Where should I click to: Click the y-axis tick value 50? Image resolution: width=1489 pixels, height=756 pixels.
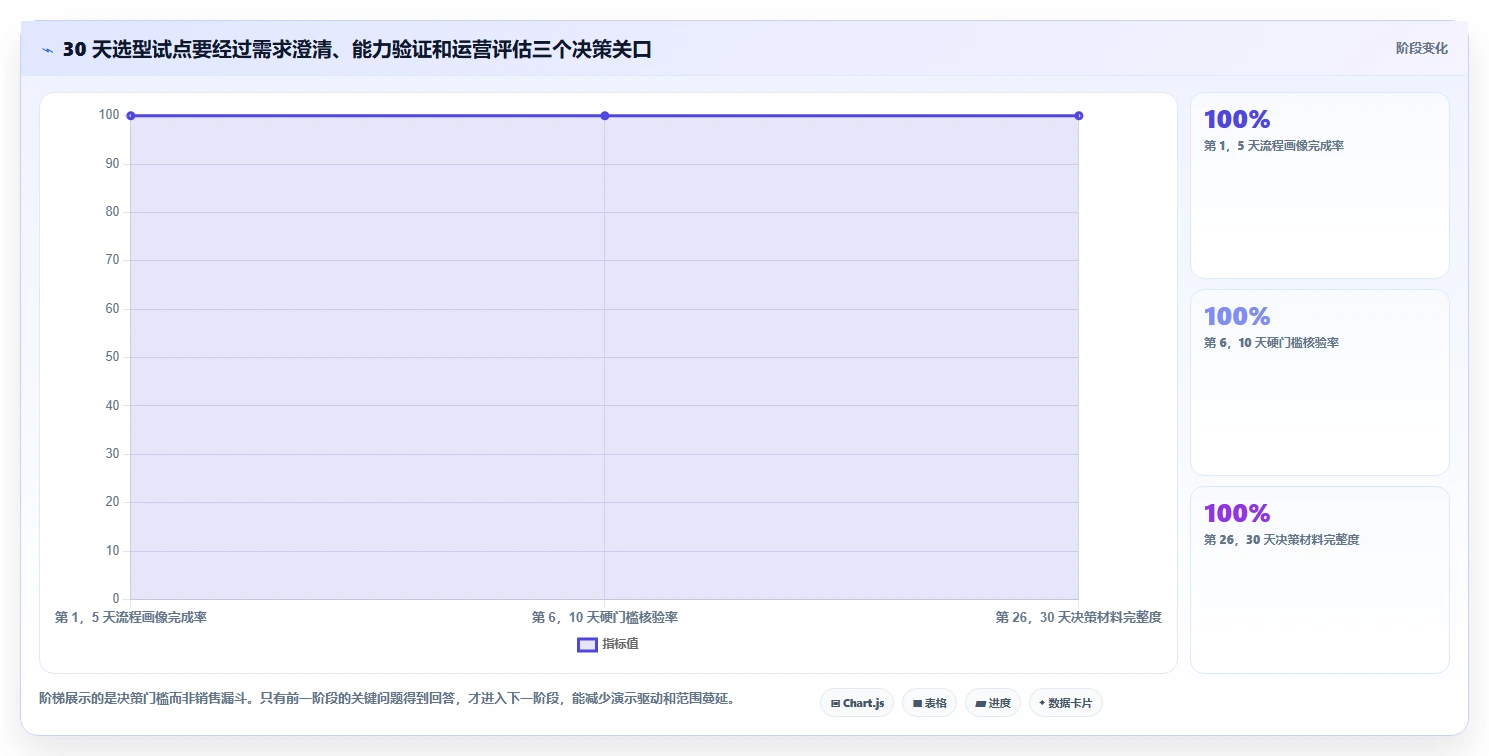coord(113,357)
